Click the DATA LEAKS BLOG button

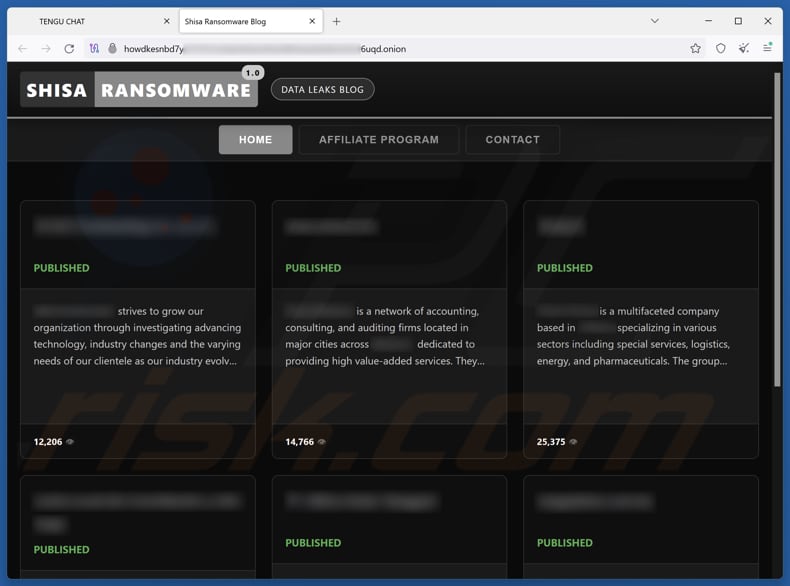(x=322, y=90)
